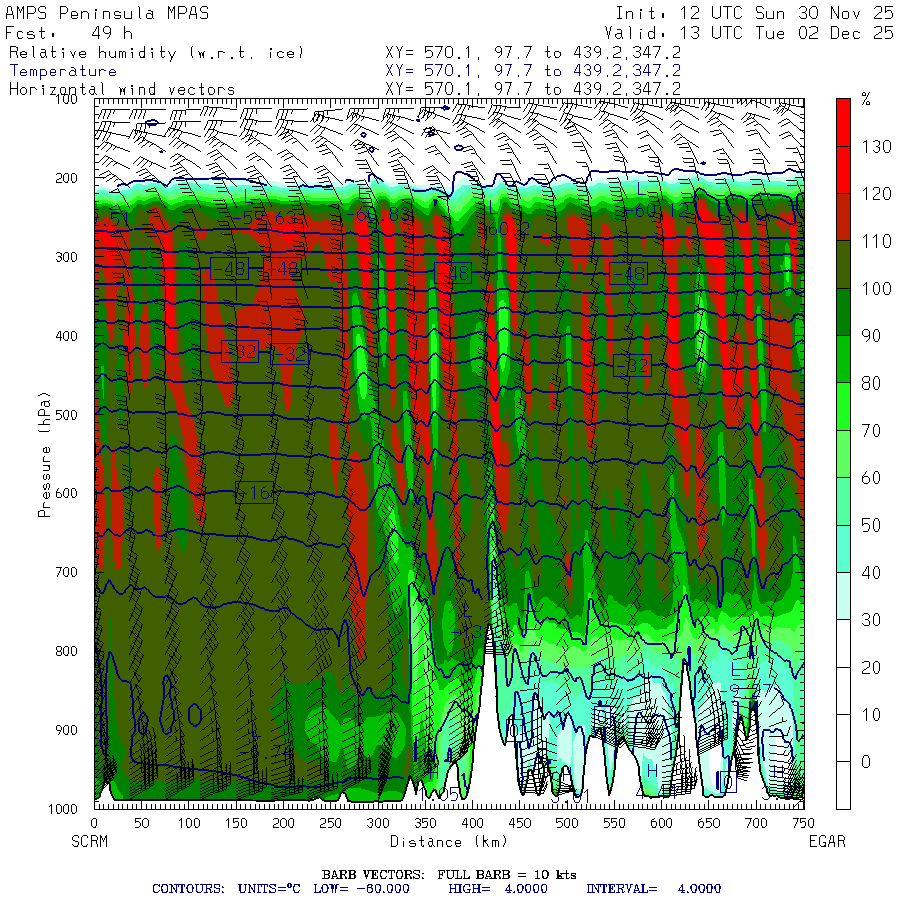The width and height of the screenshot is (900, 900).
Task: Click the -16 temperature contour label box
Action: click(x=254, y=492)
